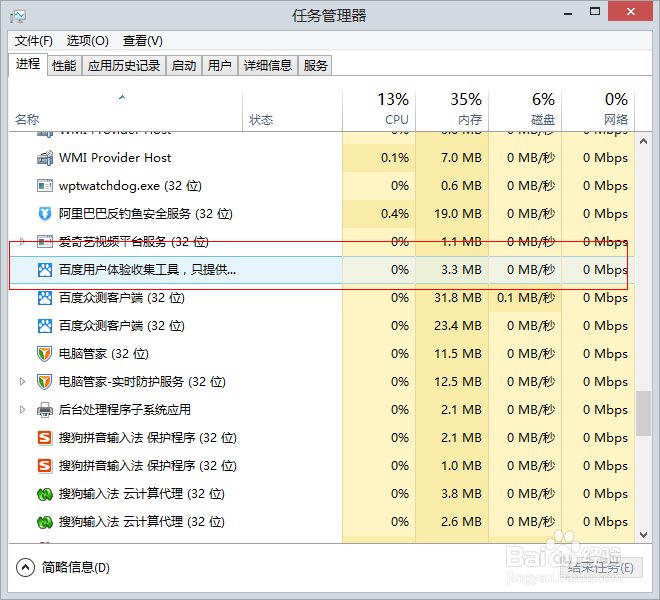Click the 11.5 MB memory value
Image resolution: width=660 pixels, height=600 pixels.
(458, 354)
